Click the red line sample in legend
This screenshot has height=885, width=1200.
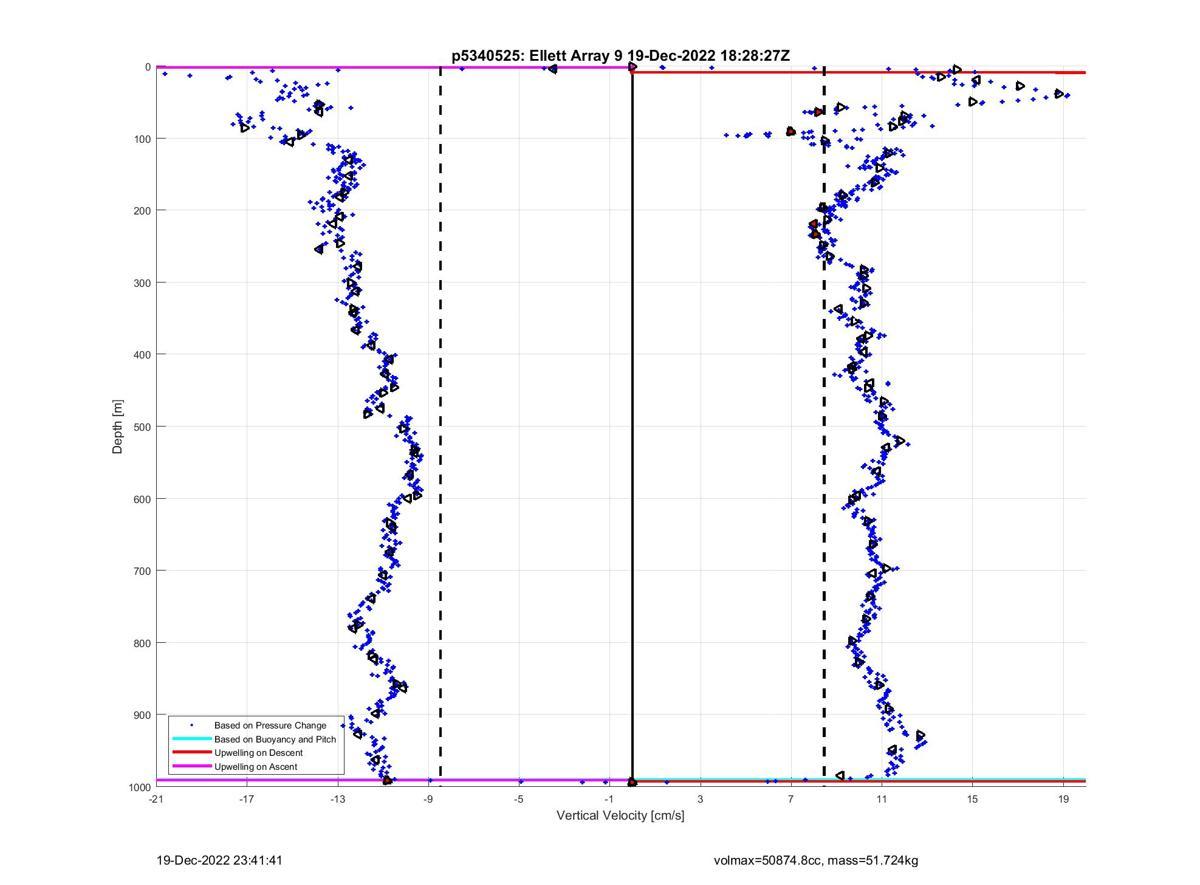click(191, 753)
